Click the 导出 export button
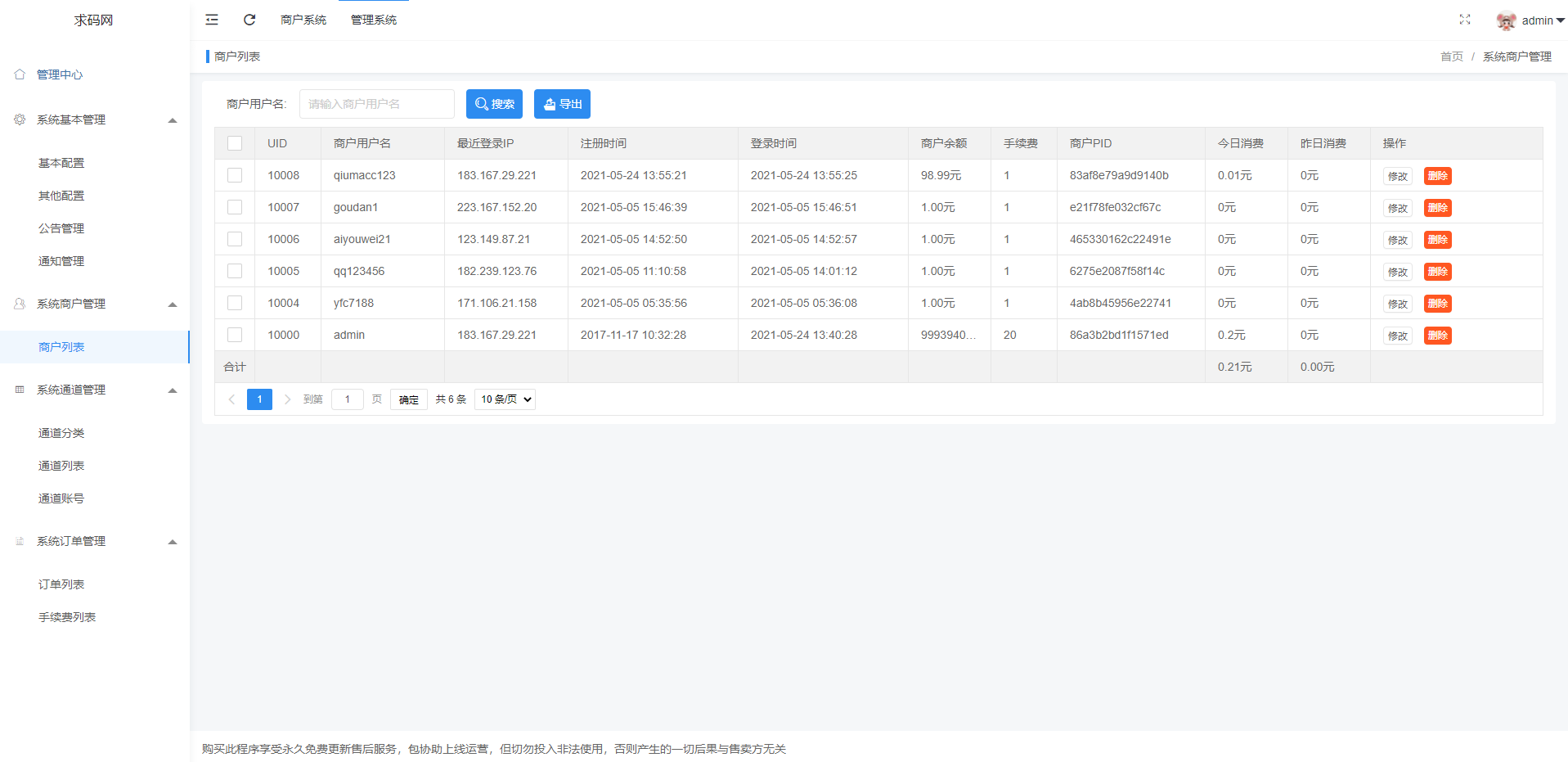 (562, 104)
